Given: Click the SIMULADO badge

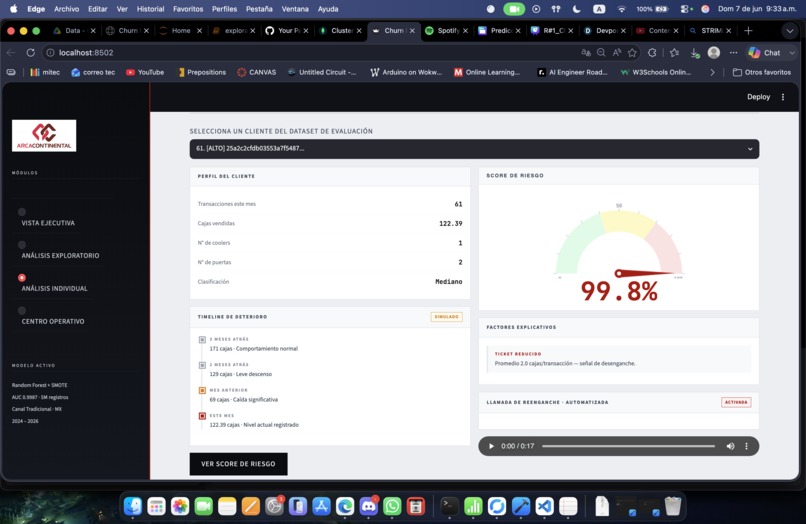Looking at the screenshot, I should pos(446,317).
